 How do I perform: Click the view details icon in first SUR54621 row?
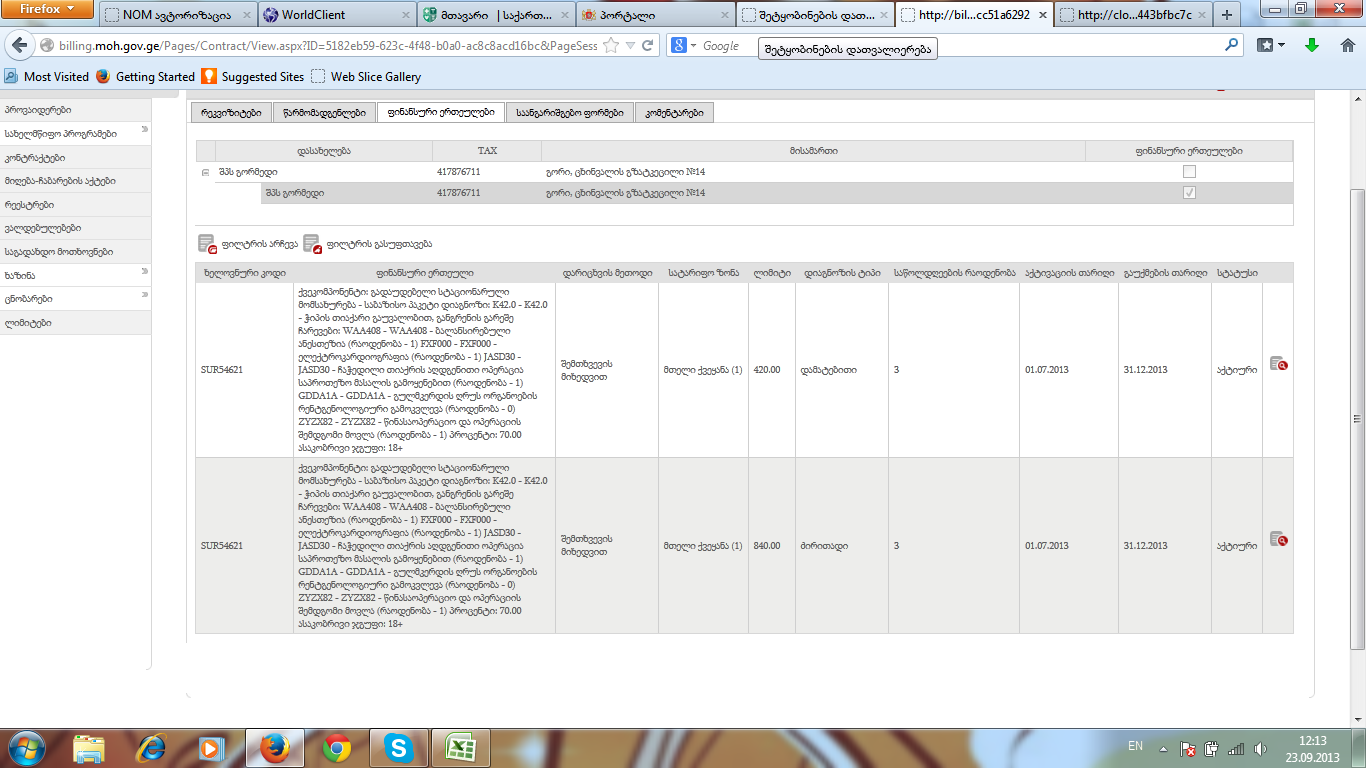[x=1277, y=364]
